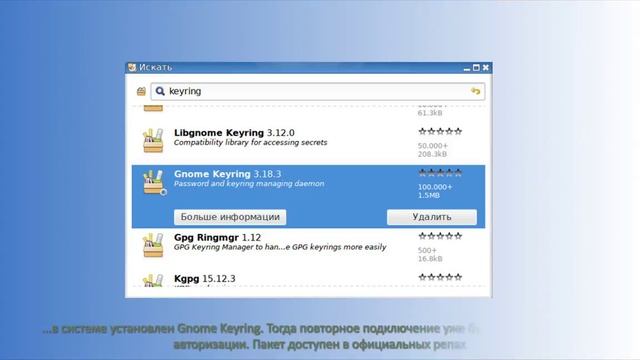Click the 100.000+ downloads count
Screen dimensions: 640x360
point(435,187)
